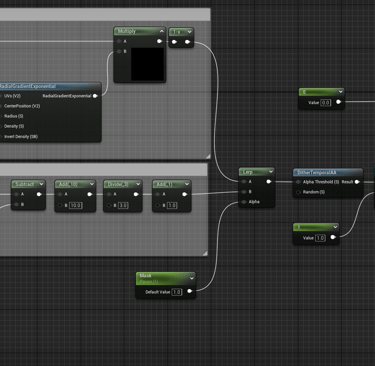Click the 1-x node's output pin
Viewport: 375px width, 366px height.
187,42
